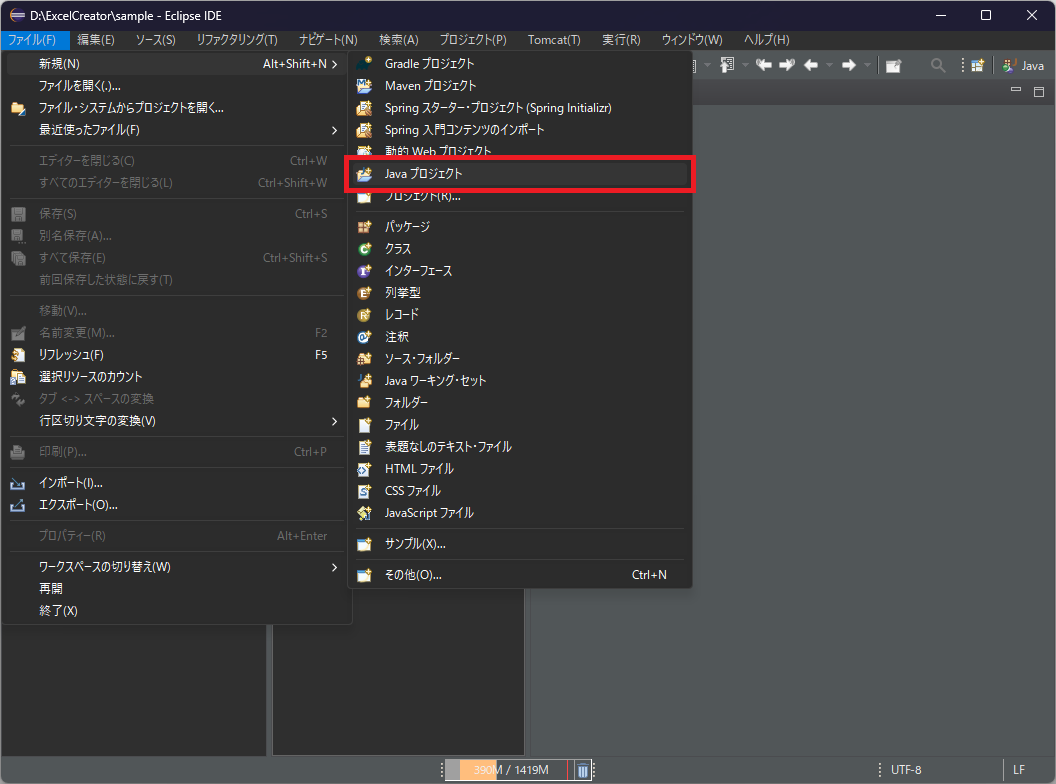Click the previous annotation toolbar icon

coord(727,65)
